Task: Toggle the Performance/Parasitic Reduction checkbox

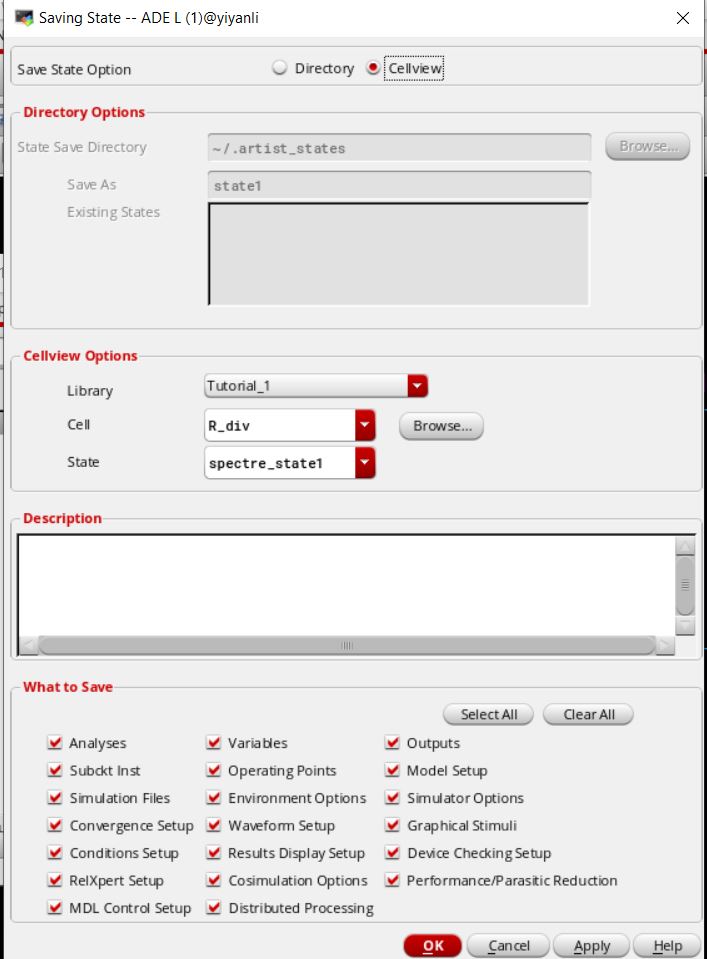Action: pos(392,880)
